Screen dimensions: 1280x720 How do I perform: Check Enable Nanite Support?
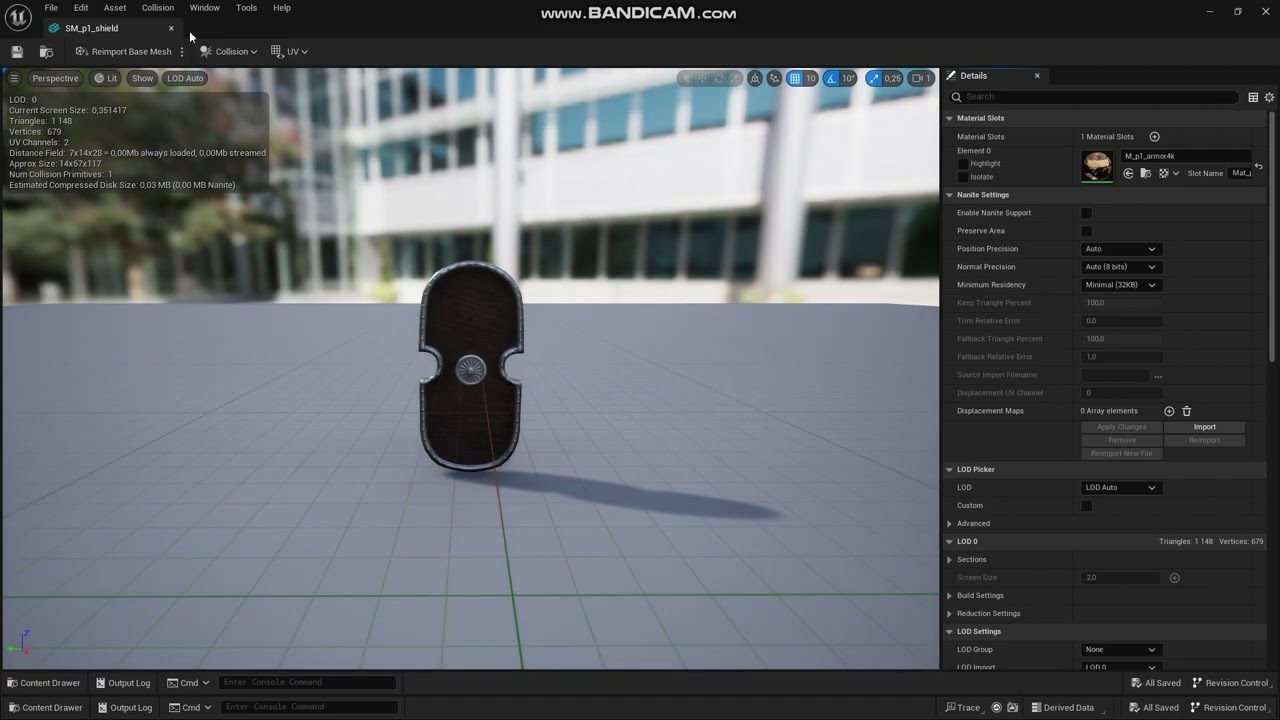(x=1087, y=213)
